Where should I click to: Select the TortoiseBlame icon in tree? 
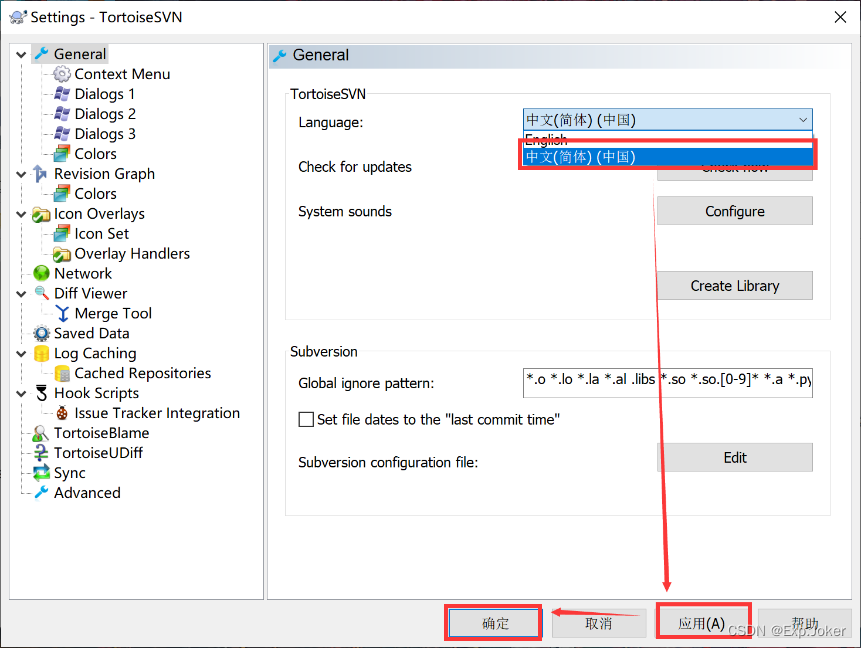(41, 434)
